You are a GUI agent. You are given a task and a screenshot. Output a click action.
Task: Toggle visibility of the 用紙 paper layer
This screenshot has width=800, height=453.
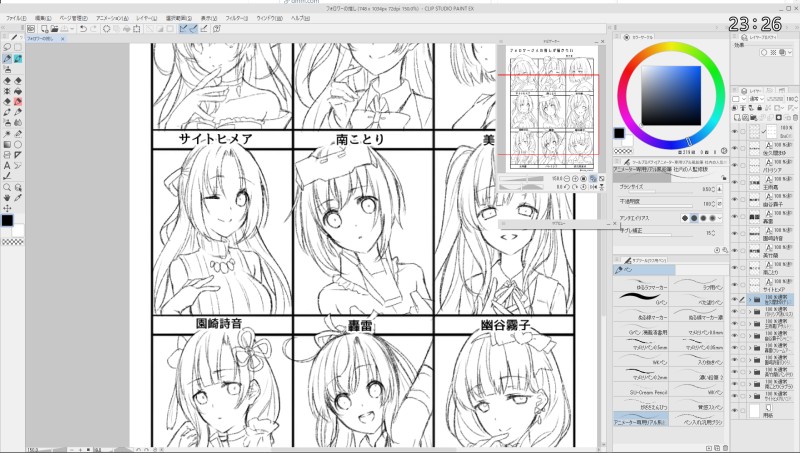pos(735,411)
